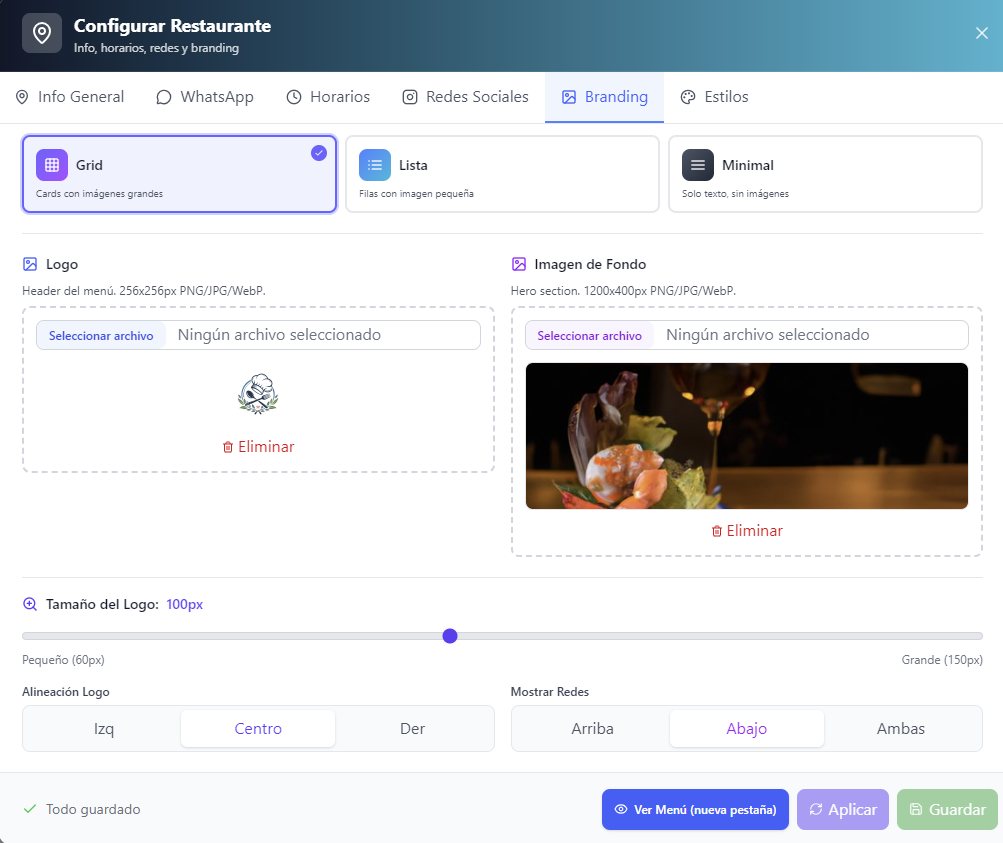Screen dimensions: 1003x843
Task: Choose Ambas for Mostrar Redes
Action: pos(901,728)
